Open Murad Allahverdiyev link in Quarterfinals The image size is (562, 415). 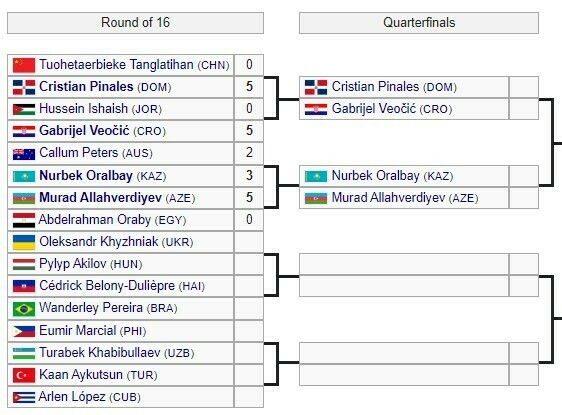pyautogui.click(x=388, y=197)
